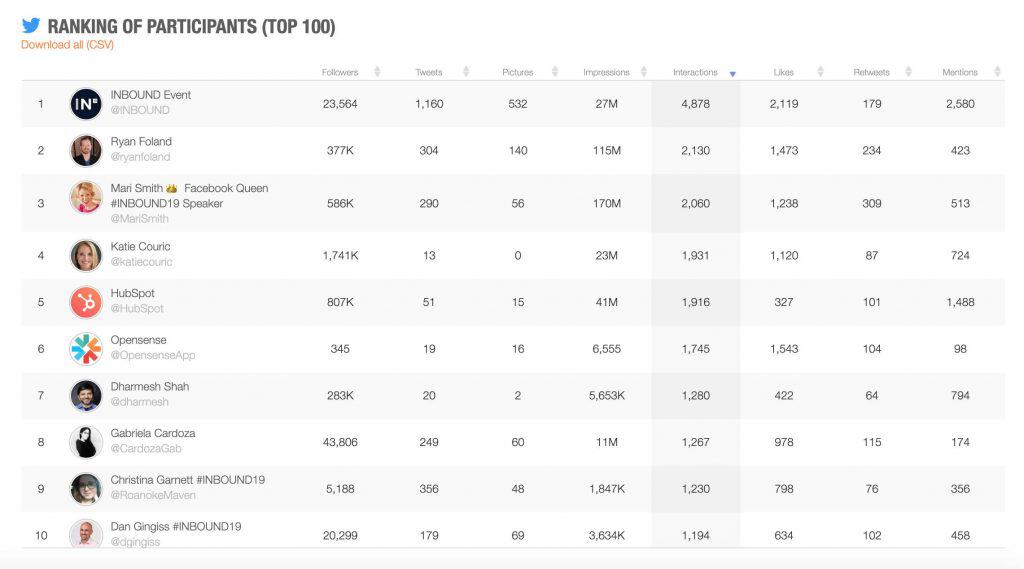
Task: Download all data as CSV
Action: click(67, 44)
